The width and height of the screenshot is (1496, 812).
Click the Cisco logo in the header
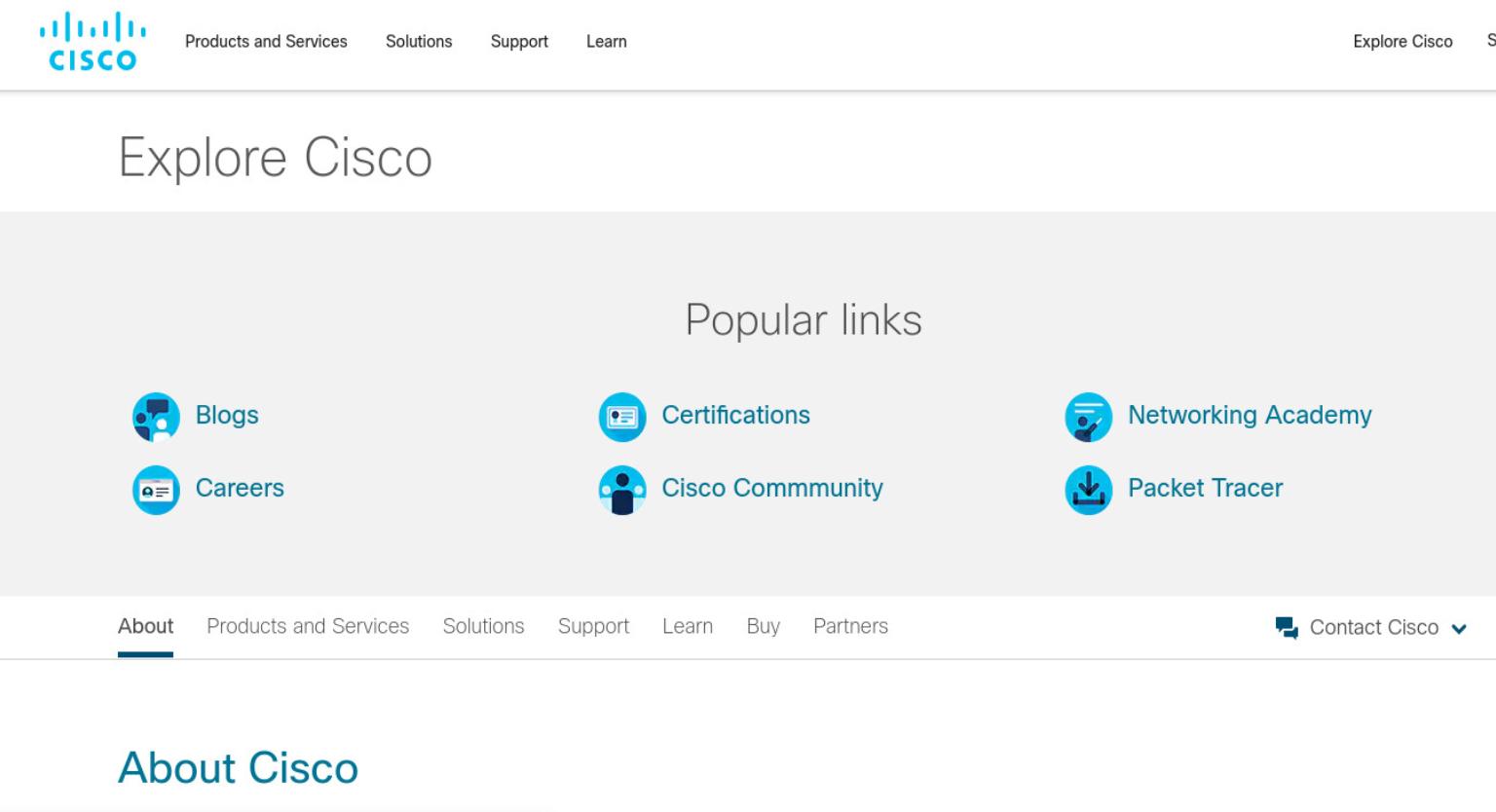point(93,41)
